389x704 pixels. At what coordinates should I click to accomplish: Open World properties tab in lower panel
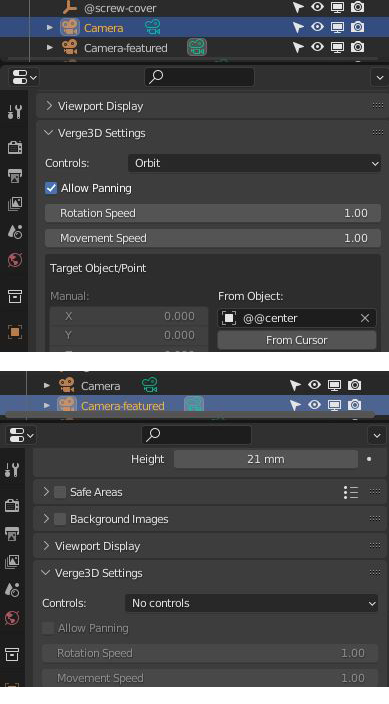coord(12,618)
